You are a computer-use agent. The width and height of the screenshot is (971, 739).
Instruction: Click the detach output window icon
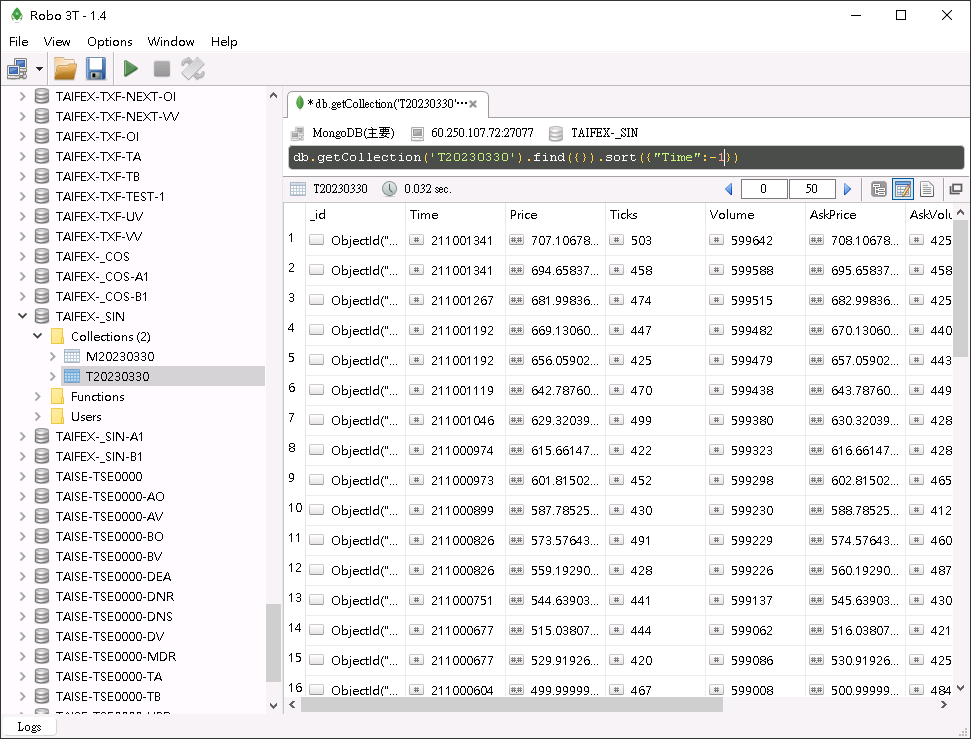[956, 189]
